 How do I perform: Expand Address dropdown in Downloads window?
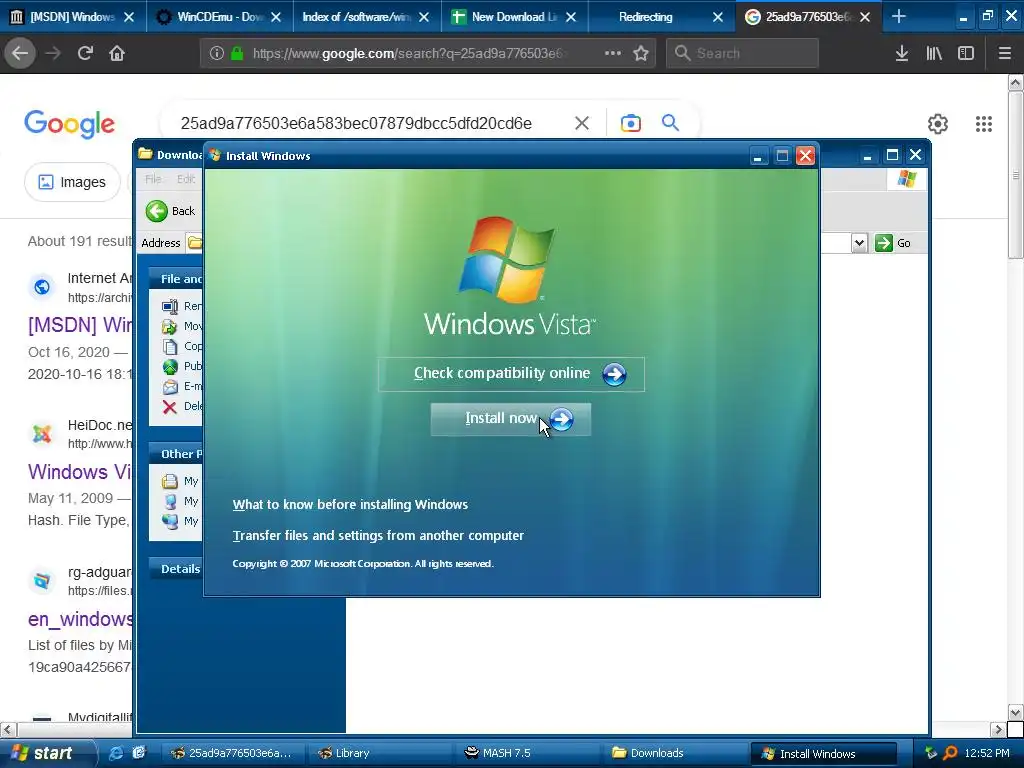pos(859,243)
